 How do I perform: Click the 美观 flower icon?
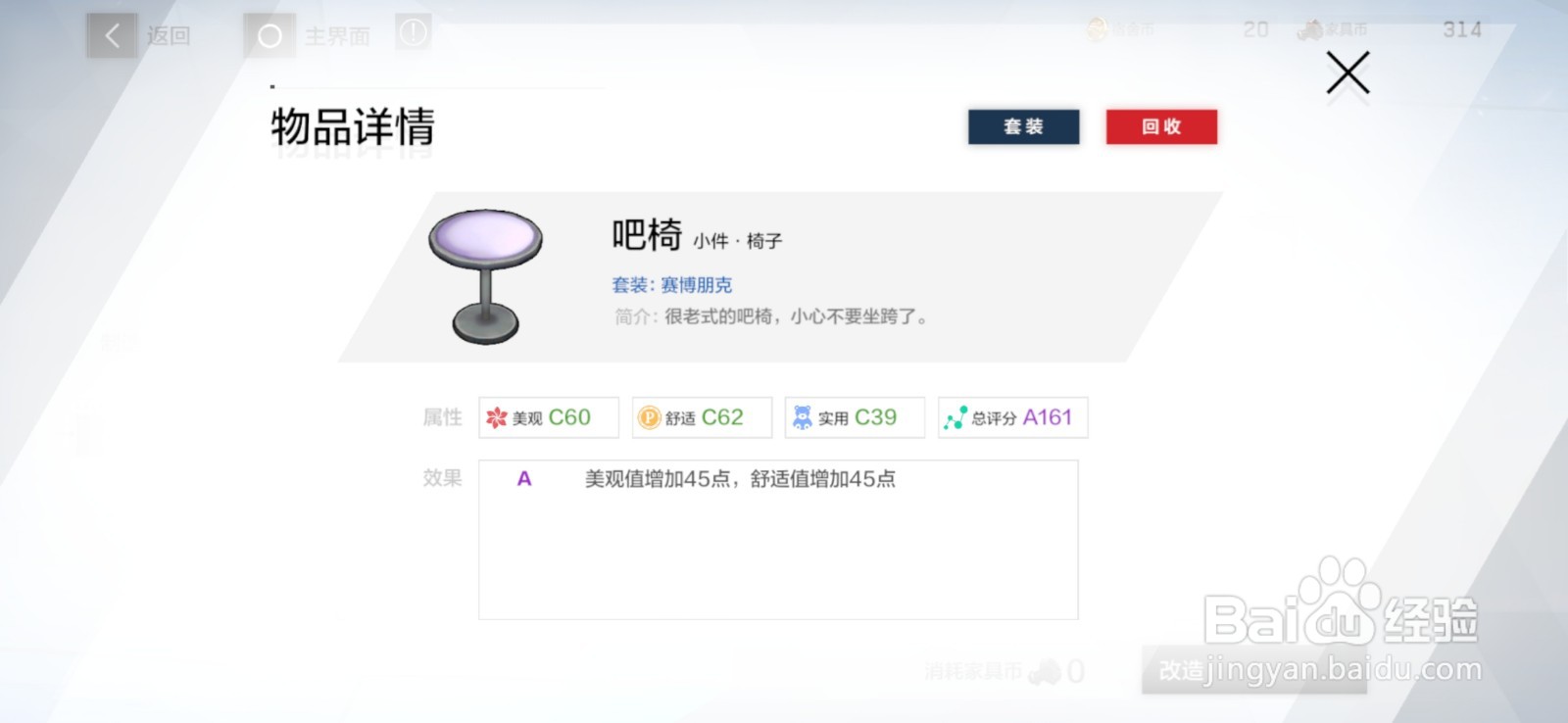tap(497, 418)
